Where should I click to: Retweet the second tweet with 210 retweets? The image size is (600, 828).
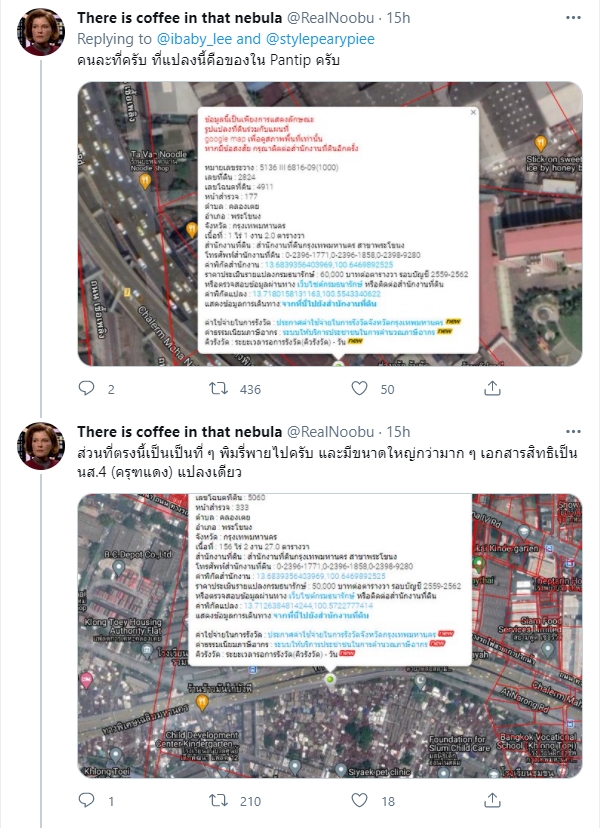click(218, 801)
